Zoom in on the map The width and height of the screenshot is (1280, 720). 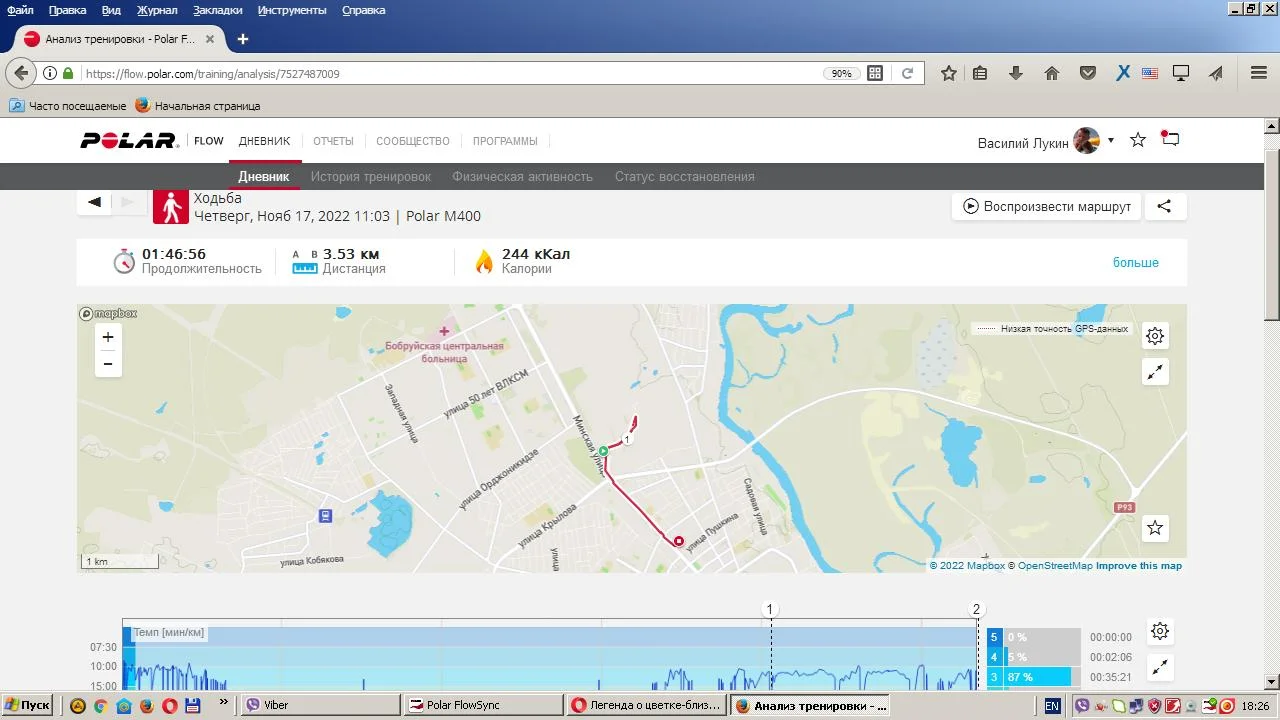(108, 337)
